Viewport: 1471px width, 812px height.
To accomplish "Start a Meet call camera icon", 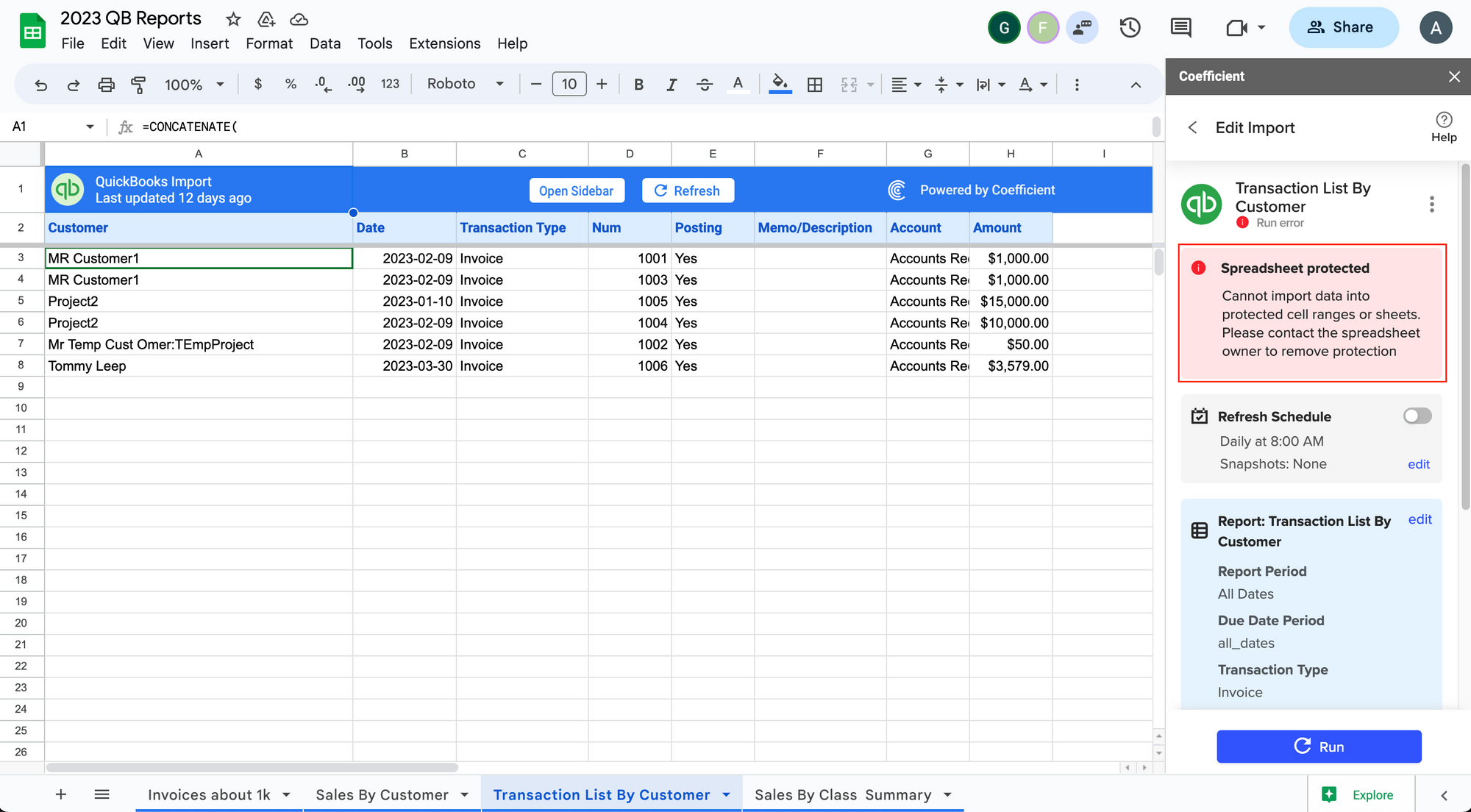I will (x=1236, y=28).
